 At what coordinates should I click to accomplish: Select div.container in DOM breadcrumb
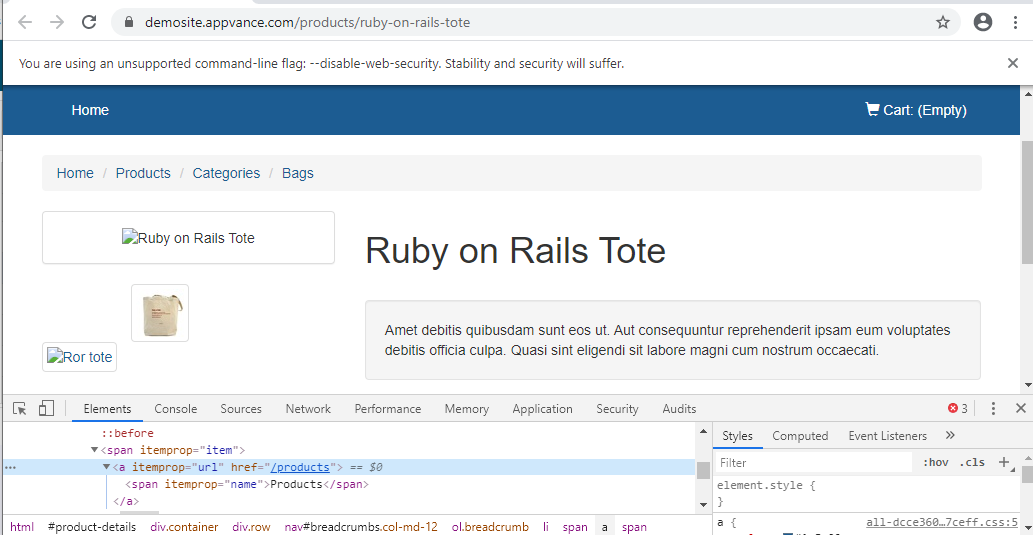[184, 527]
